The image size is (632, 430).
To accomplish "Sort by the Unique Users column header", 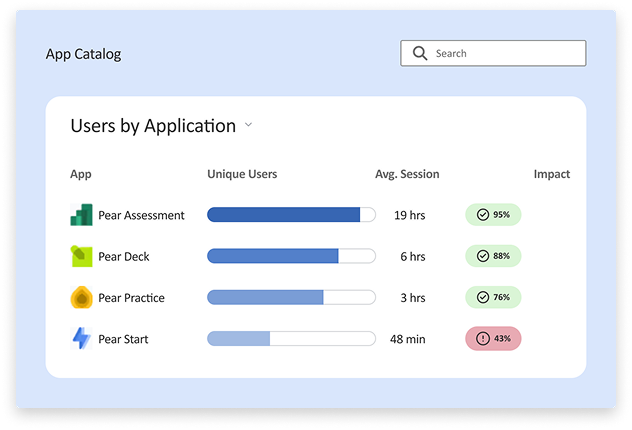I will click(242, 174).
